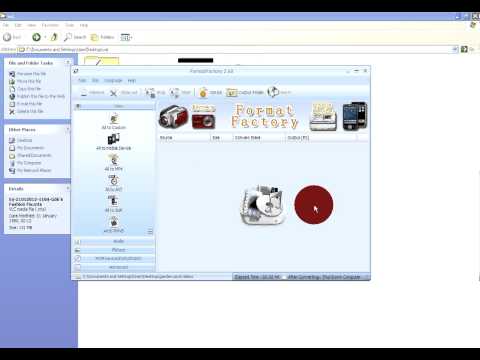Toggle Folders pane in Explorer toolbar
This screenshot has height=360, width=480.
[x=103, y=37]
